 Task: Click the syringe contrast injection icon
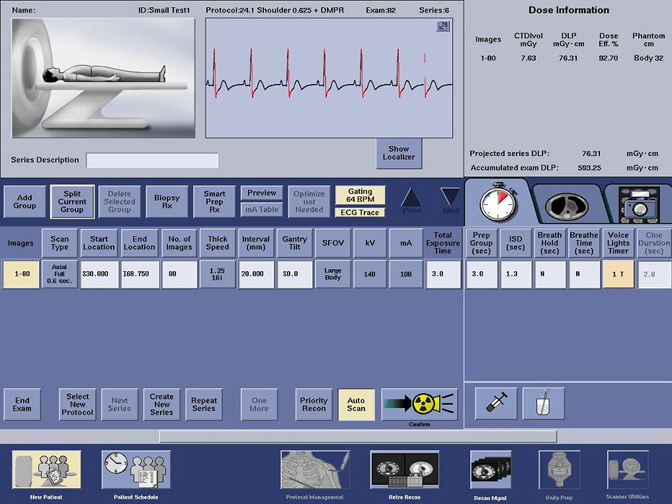click(x=495, y=403)
